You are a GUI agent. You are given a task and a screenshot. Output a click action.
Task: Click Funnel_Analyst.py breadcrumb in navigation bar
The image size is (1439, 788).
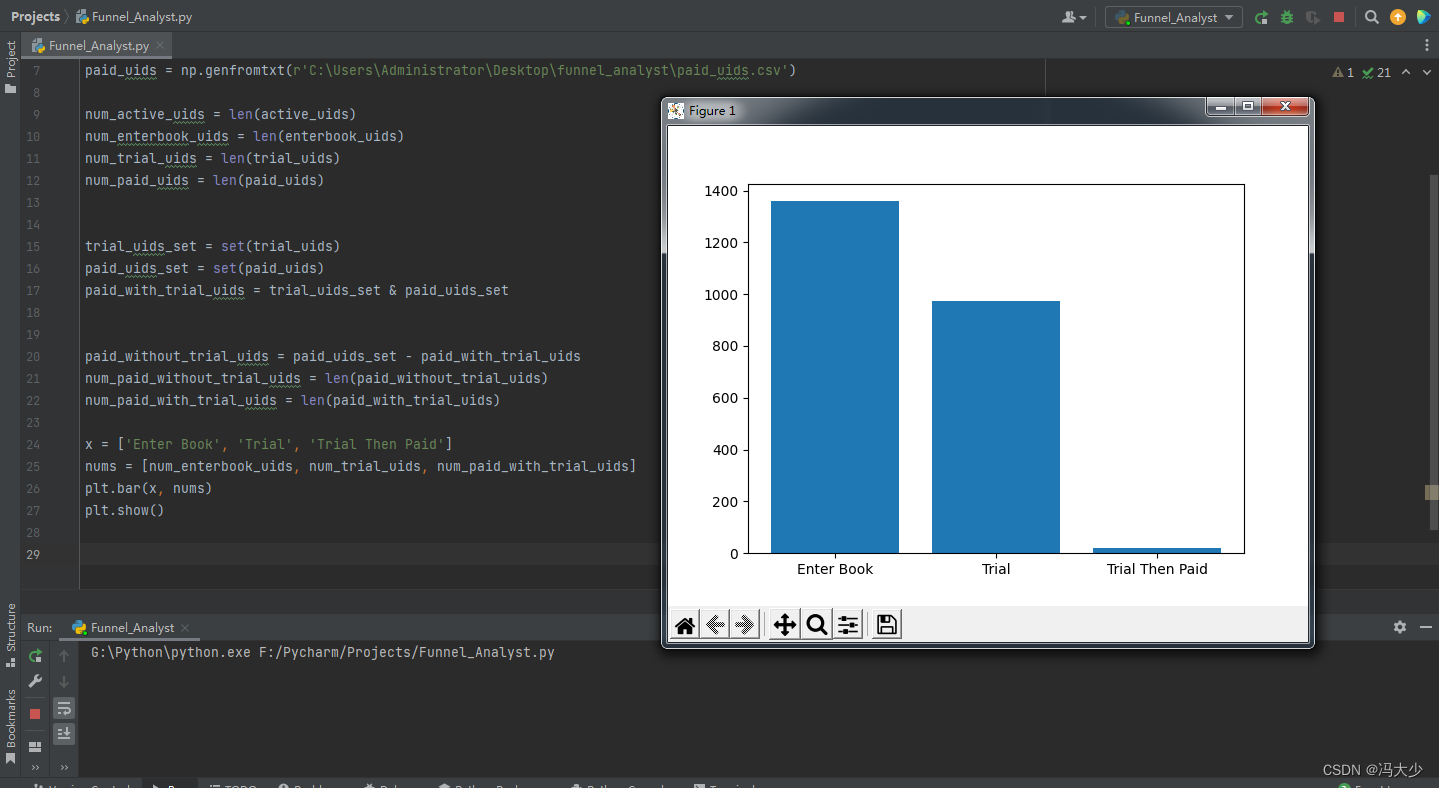coord(133,17)
